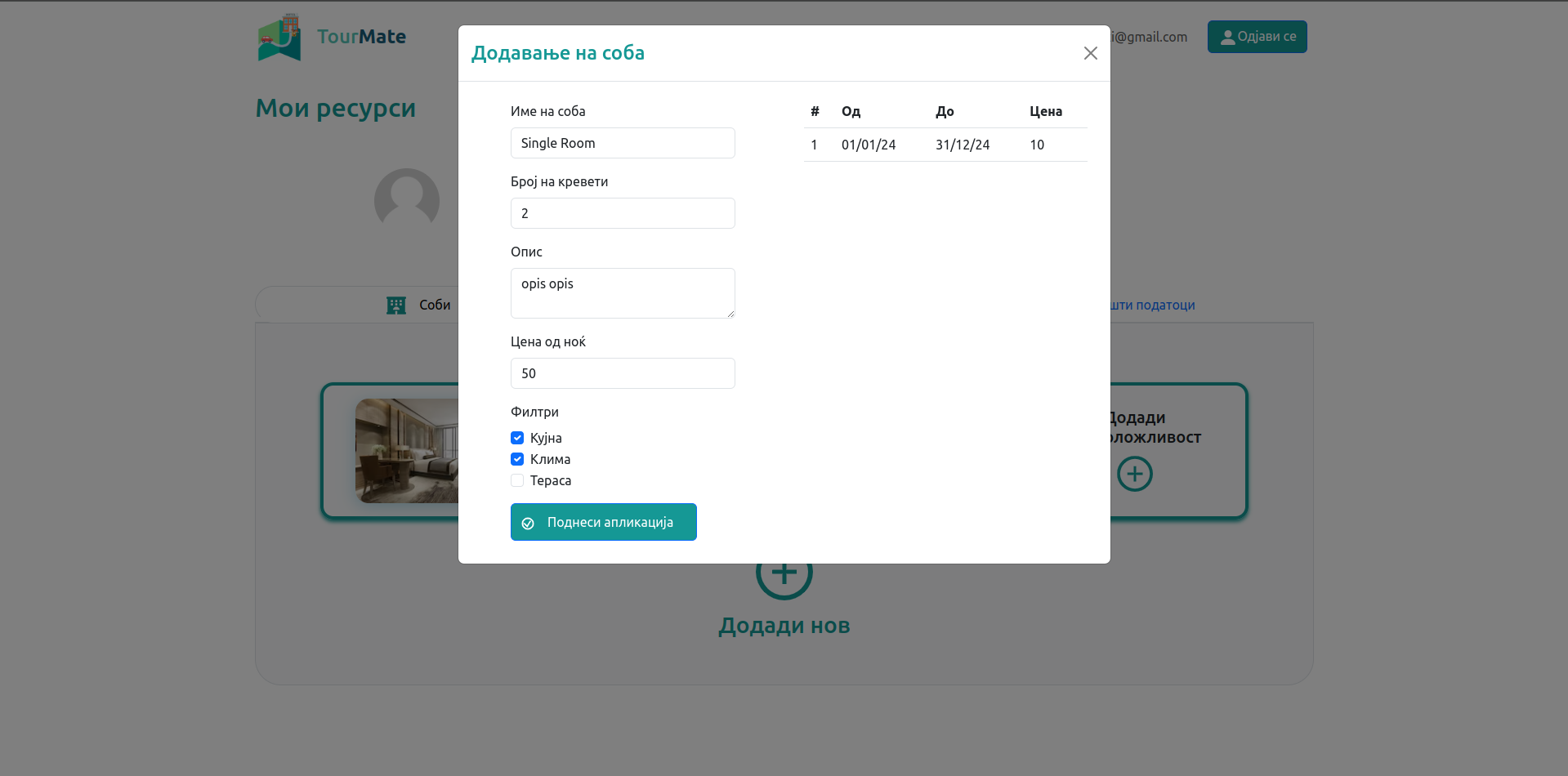Click the rooms building icon
This screenshot has width=1568, height=776.
396,305
